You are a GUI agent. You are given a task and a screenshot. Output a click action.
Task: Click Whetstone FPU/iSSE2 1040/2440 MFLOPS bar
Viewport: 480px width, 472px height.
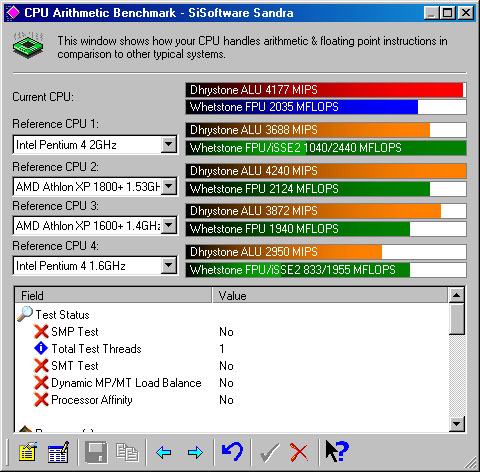point(326,148)
